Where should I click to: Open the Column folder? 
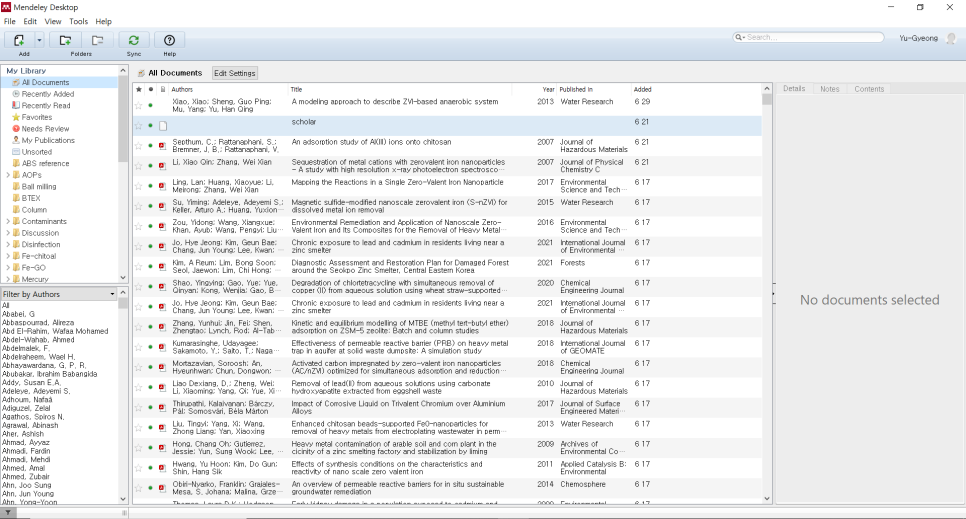(x=34, y=210)
